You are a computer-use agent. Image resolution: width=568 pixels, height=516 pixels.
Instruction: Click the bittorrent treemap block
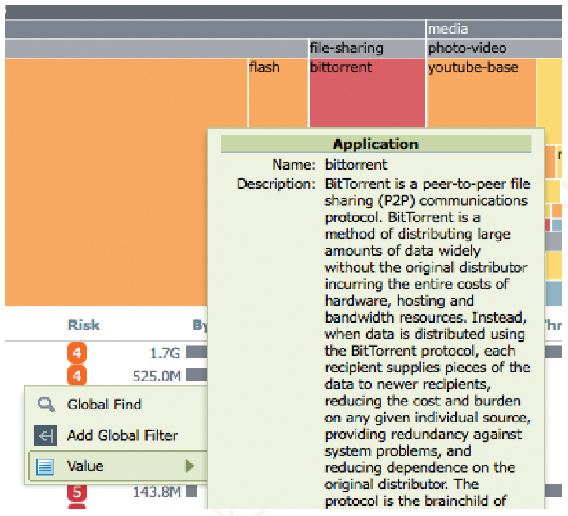click(x=367, y=93)
